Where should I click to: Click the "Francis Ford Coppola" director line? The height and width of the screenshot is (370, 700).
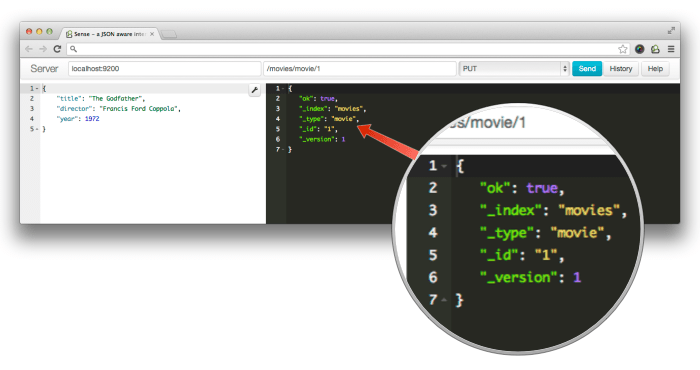coord(118,109)
